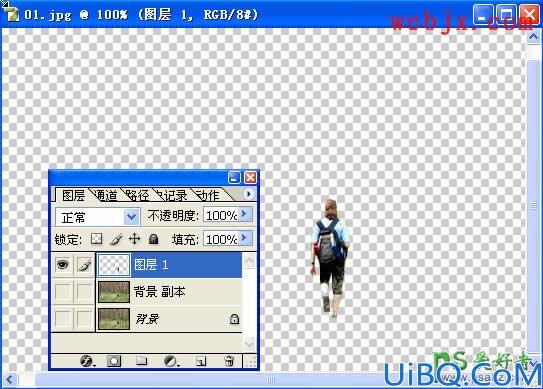Click the 不透明度 100% input field
The height and width of the screenshot is (389, 543).
click(221, 215)
